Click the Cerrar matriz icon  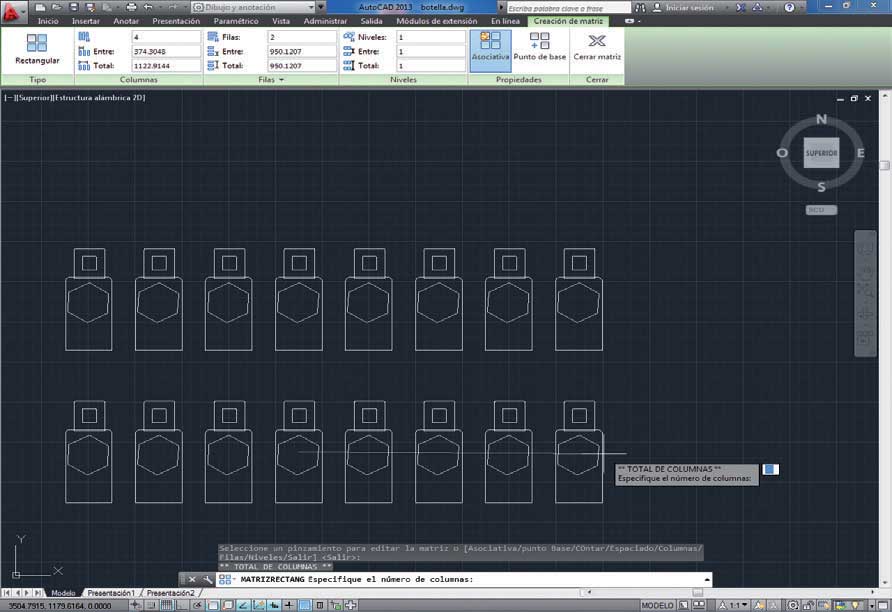coord(597,42)
